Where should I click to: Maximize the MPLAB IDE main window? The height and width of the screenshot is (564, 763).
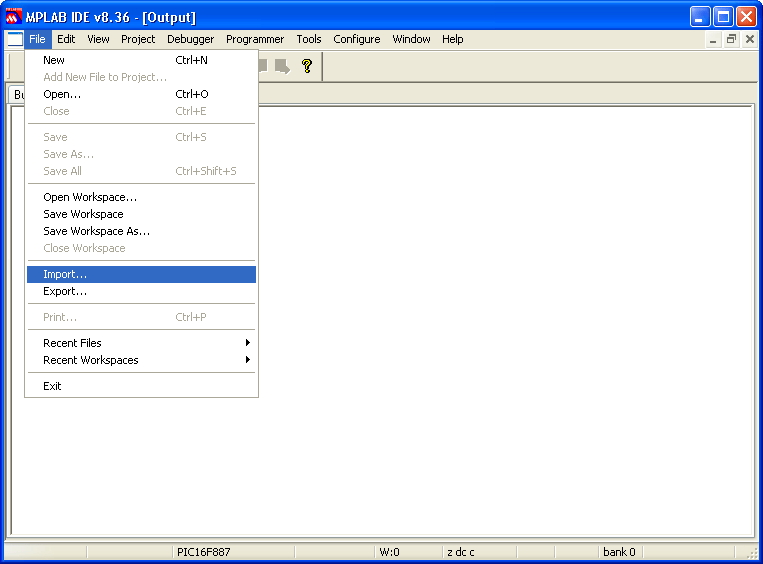click(x=723, y=18)
